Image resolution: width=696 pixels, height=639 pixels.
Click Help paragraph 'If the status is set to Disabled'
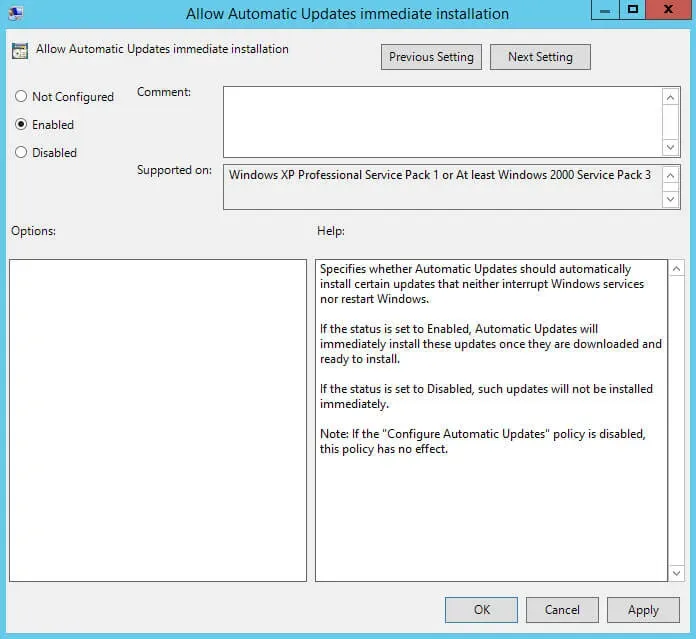point(486,396)
